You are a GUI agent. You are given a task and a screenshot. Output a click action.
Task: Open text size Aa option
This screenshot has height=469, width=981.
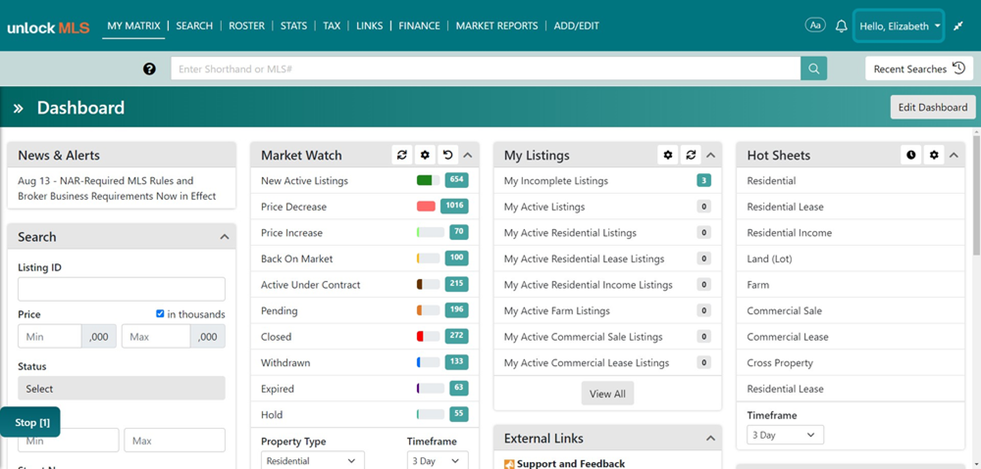pyautogui.click(x=815, y=26)
